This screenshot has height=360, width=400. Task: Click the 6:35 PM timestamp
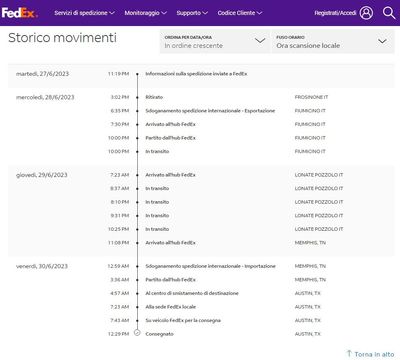click(x=120, y=111)
